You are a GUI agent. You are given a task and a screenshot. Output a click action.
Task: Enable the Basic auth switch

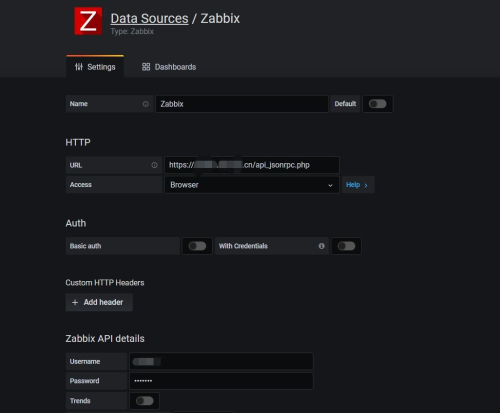coord(197,246)
